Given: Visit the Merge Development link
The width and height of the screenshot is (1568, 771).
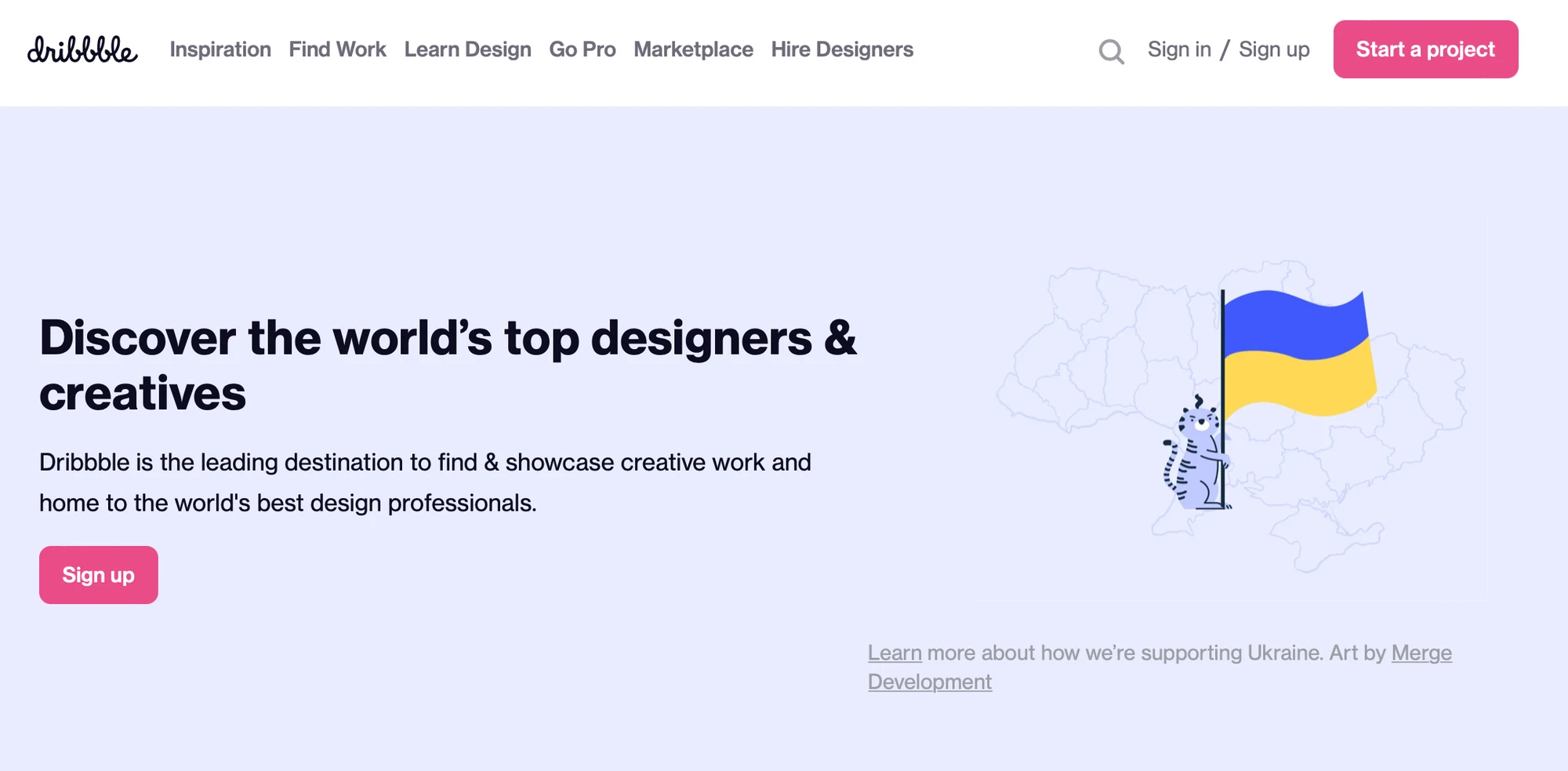Looking at the screenshot, I should click(1160, 667).
